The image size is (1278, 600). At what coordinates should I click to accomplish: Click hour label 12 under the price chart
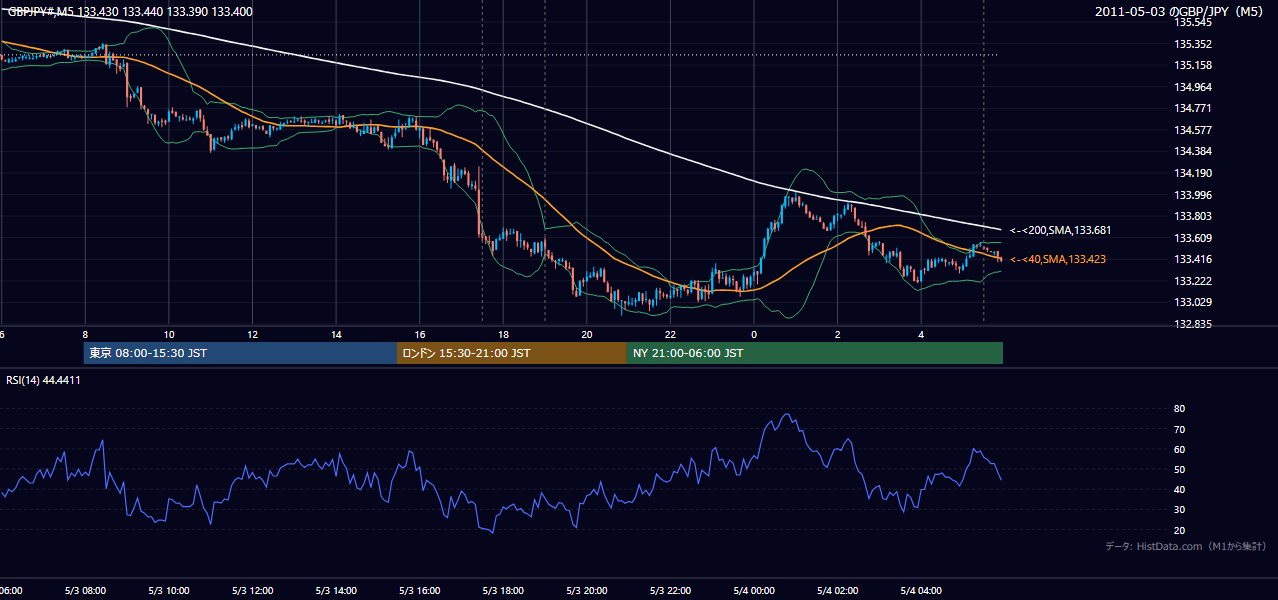coord(252,335)
